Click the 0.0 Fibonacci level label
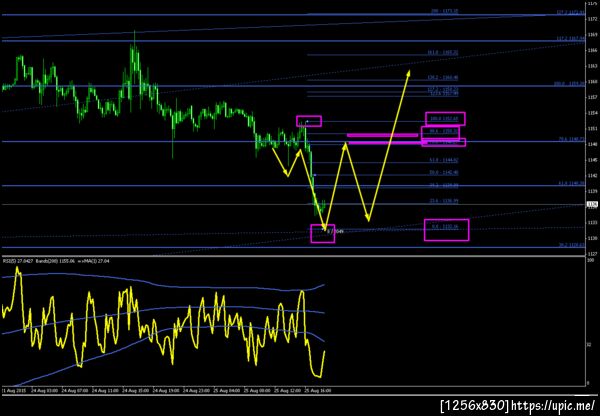This screenshot has width=600, height=416. [445, 227]
